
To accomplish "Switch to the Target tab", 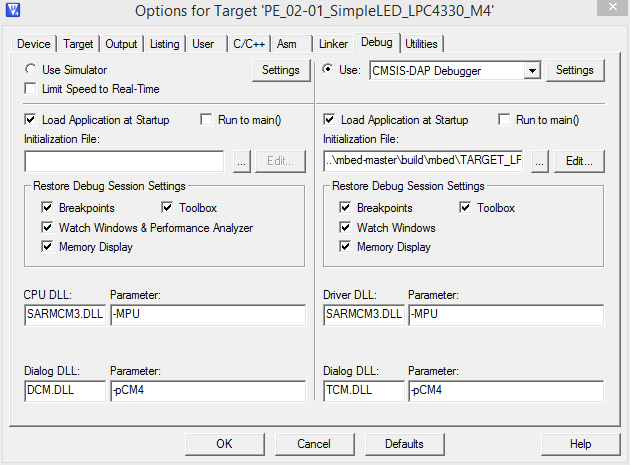I will 78,44.
